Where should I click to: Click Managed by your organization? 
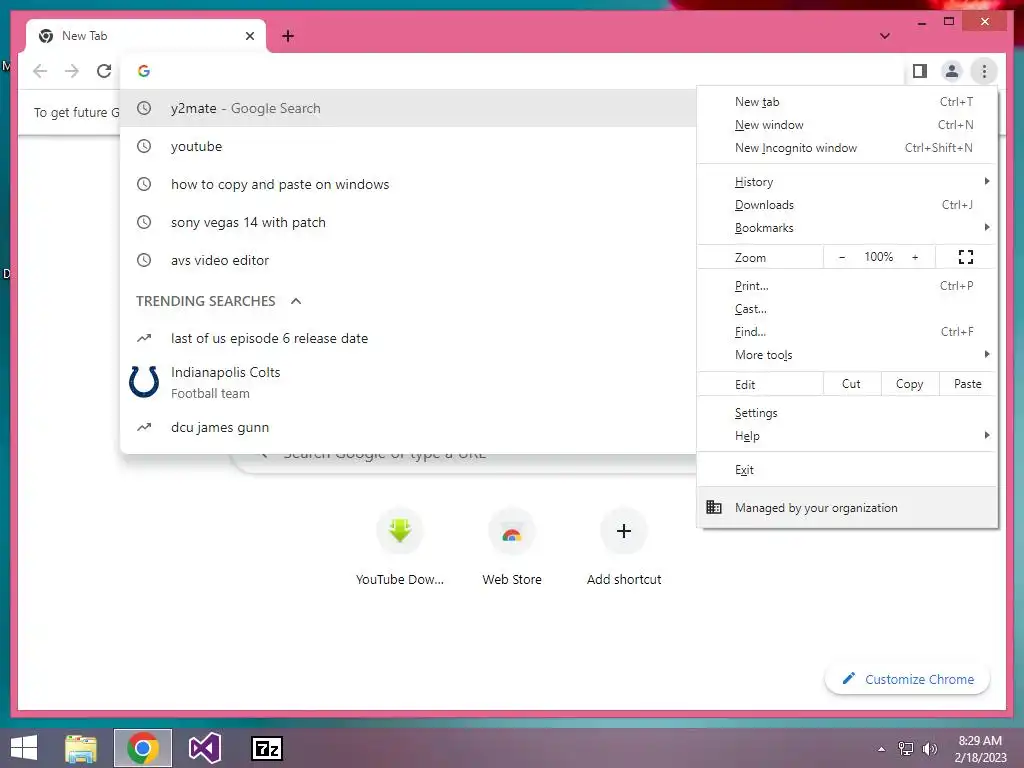tap(848, 507)
